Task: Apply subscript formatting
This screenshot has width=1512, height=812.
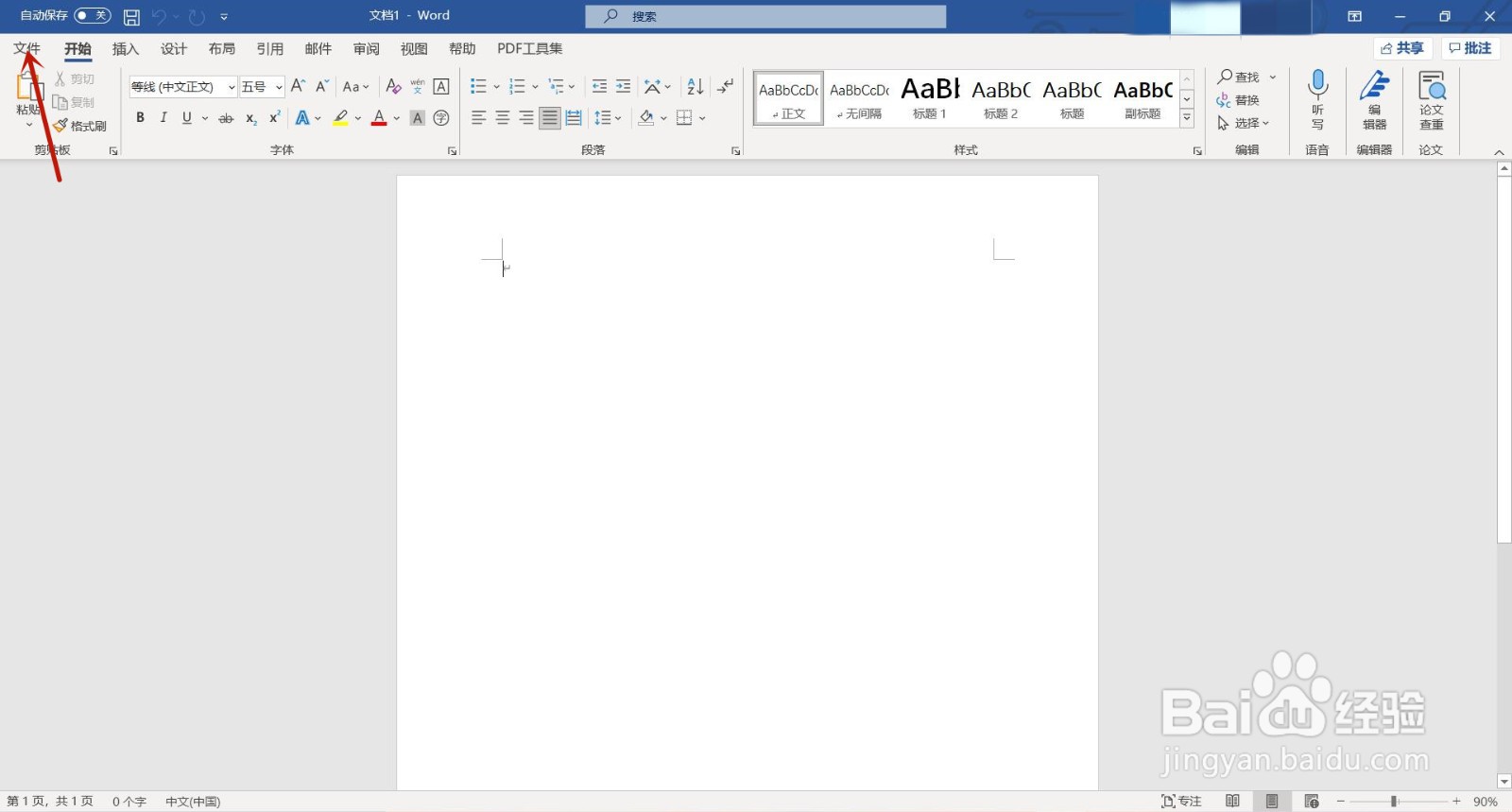Action: (x=250, y=118)
